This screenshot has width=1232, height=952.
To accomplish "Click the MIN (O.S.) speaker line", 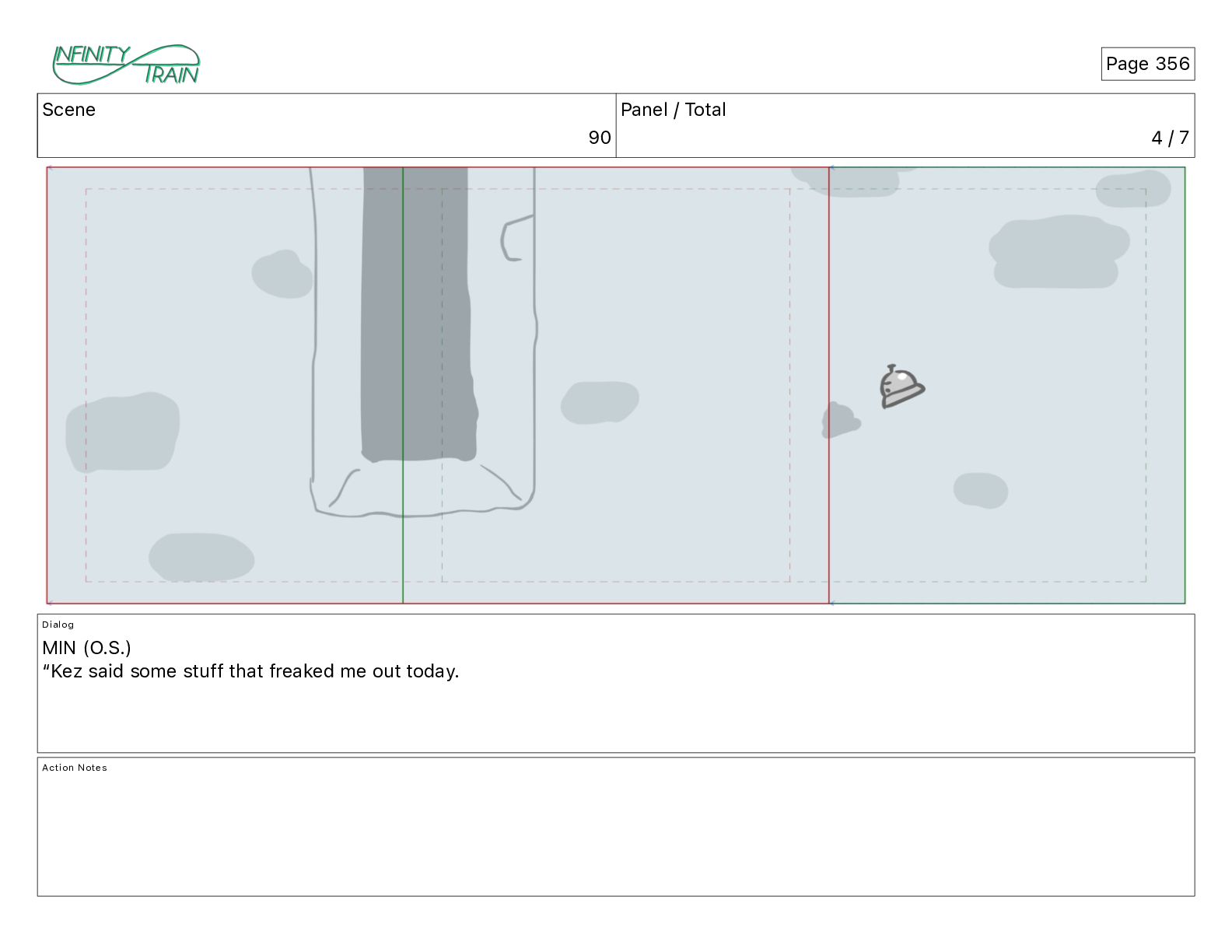I will coord(86,648).
